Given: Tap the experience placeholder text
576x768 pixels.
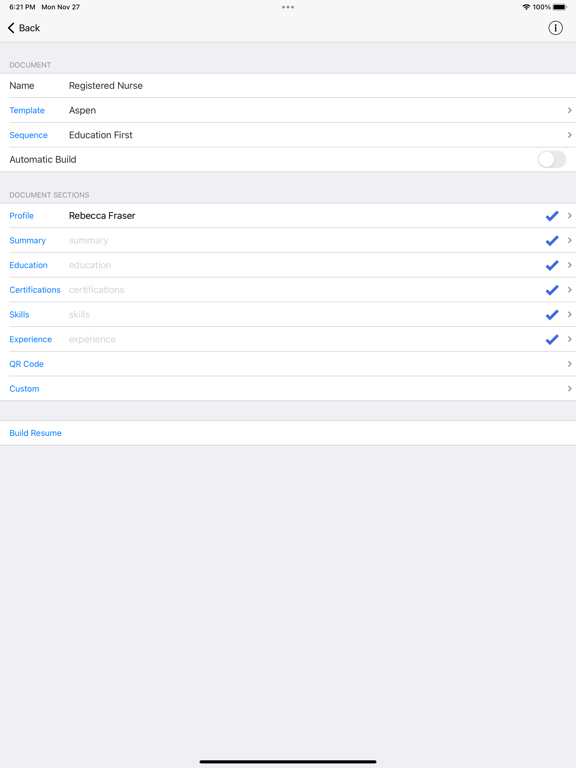Looking at the screenshot, I should 92,339.
